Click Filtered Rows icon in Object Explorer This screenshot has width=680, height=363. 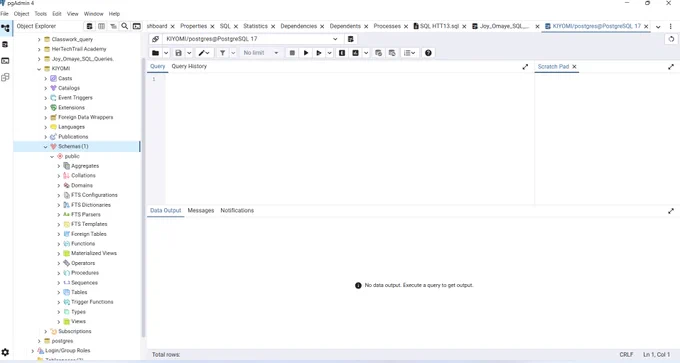(x=113, y=26)
